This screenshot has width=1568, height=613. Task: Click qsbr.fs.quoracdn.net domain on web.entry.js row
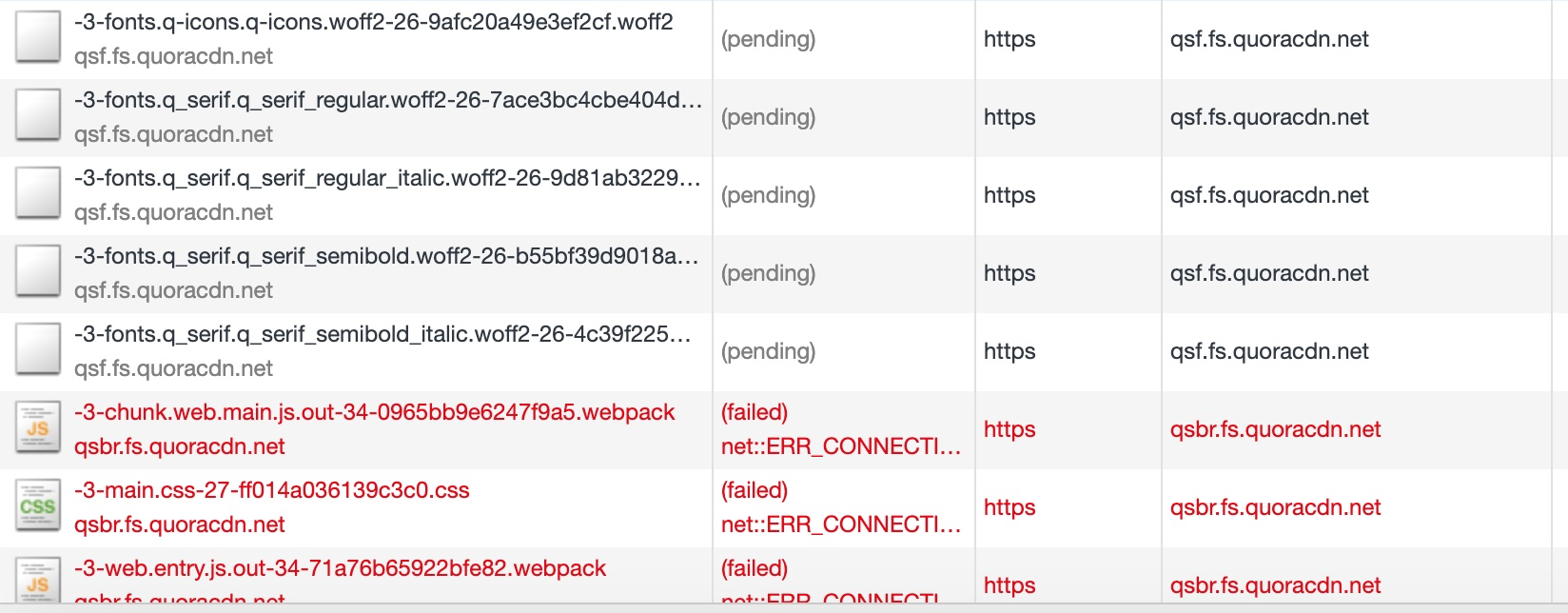[x=1275, y=585]
